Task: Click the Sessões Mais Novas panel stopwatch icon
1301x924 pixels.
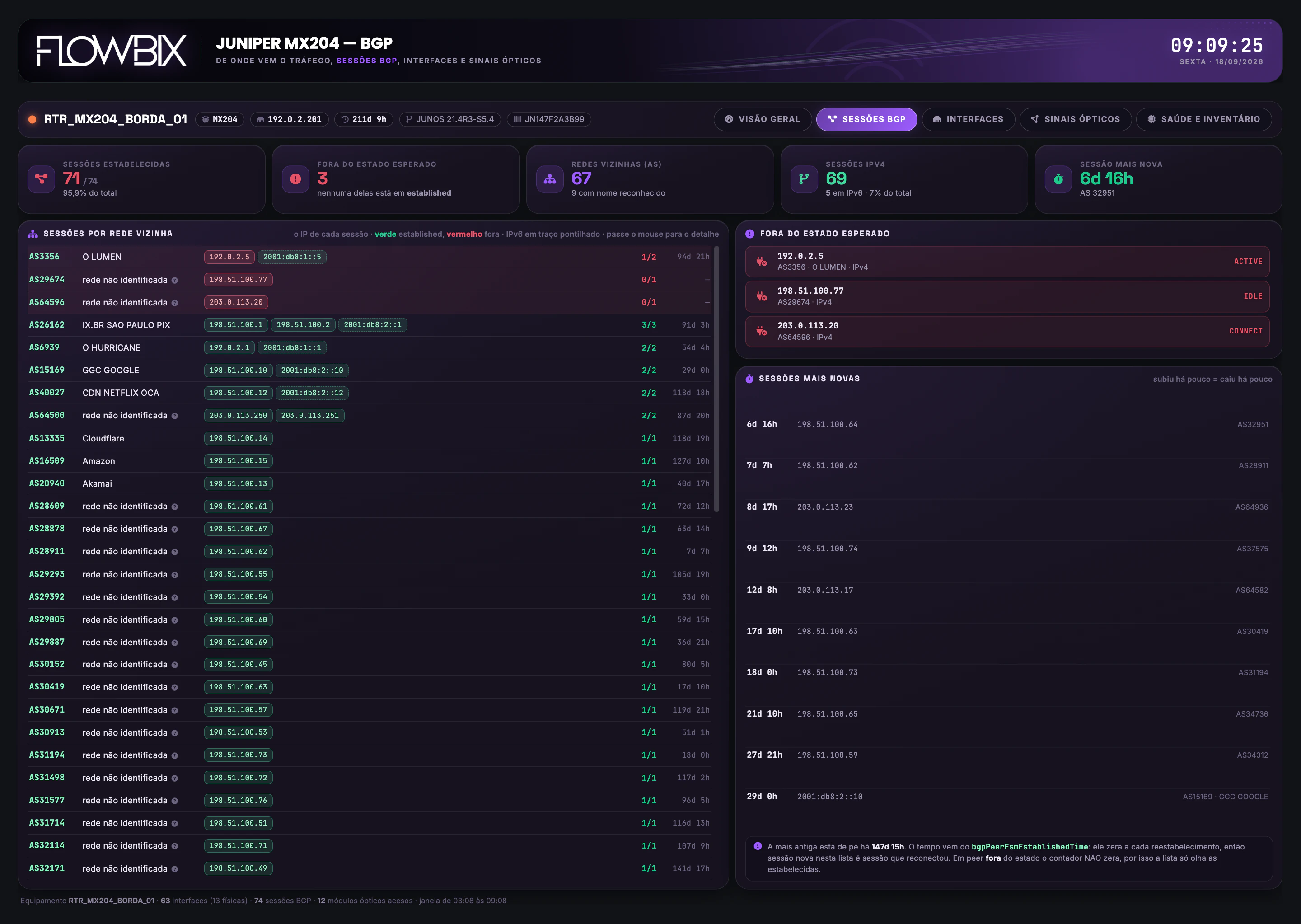Action: click(x=750, y=379)
